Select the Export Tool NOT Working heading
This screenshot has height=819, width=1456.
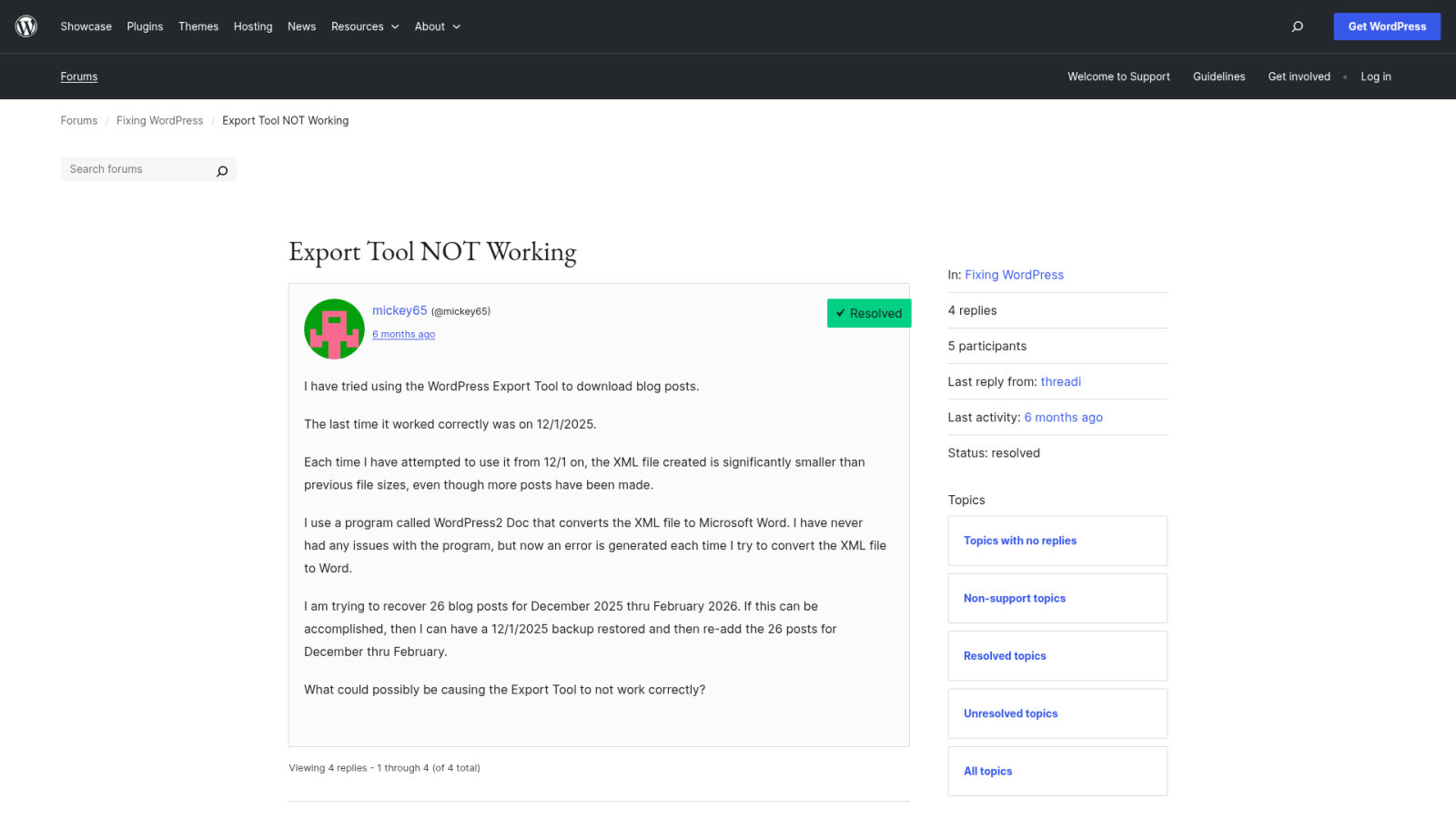[x=433, y=251]
